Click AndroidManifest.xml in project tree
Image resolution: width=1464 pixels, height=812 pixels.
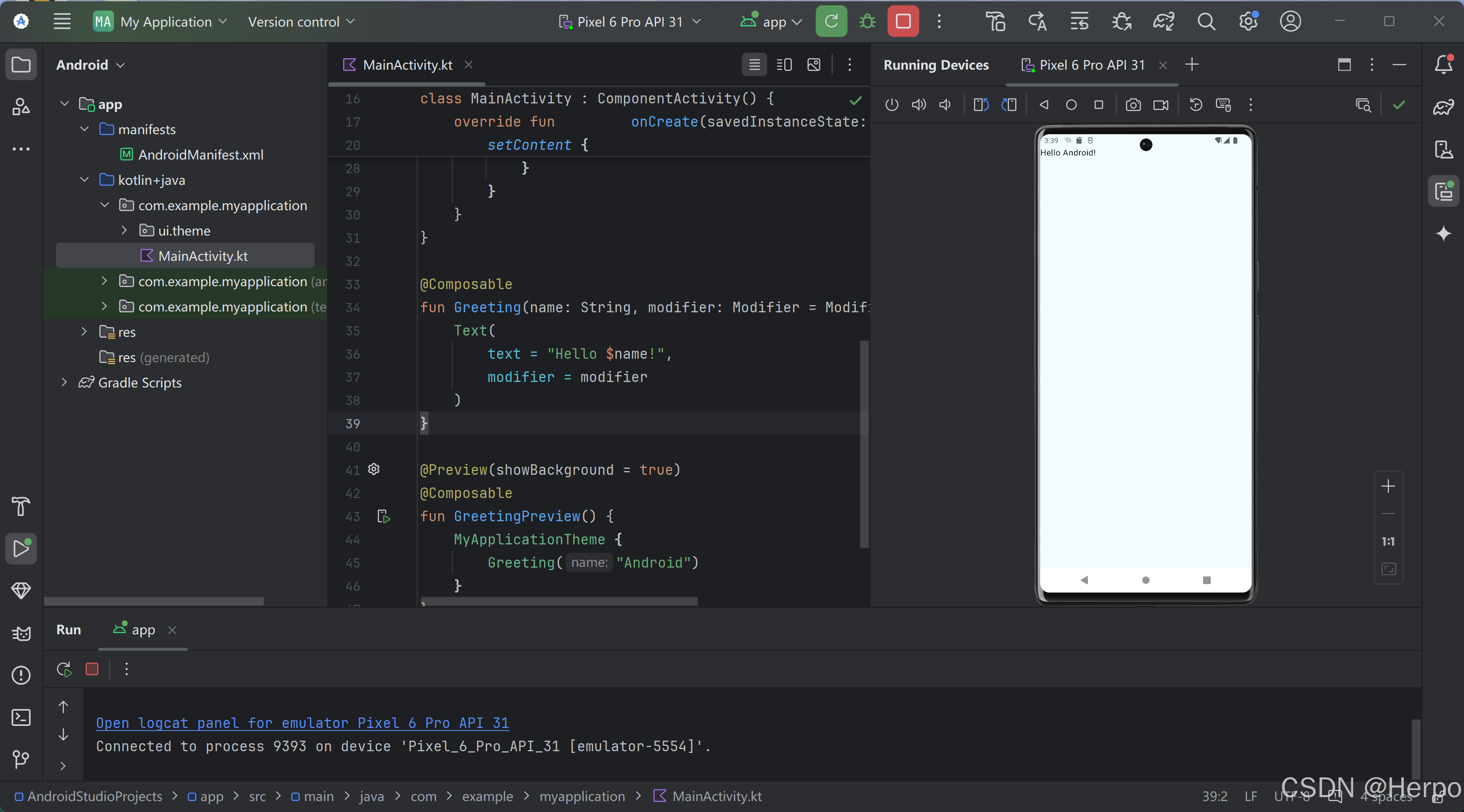200,154
